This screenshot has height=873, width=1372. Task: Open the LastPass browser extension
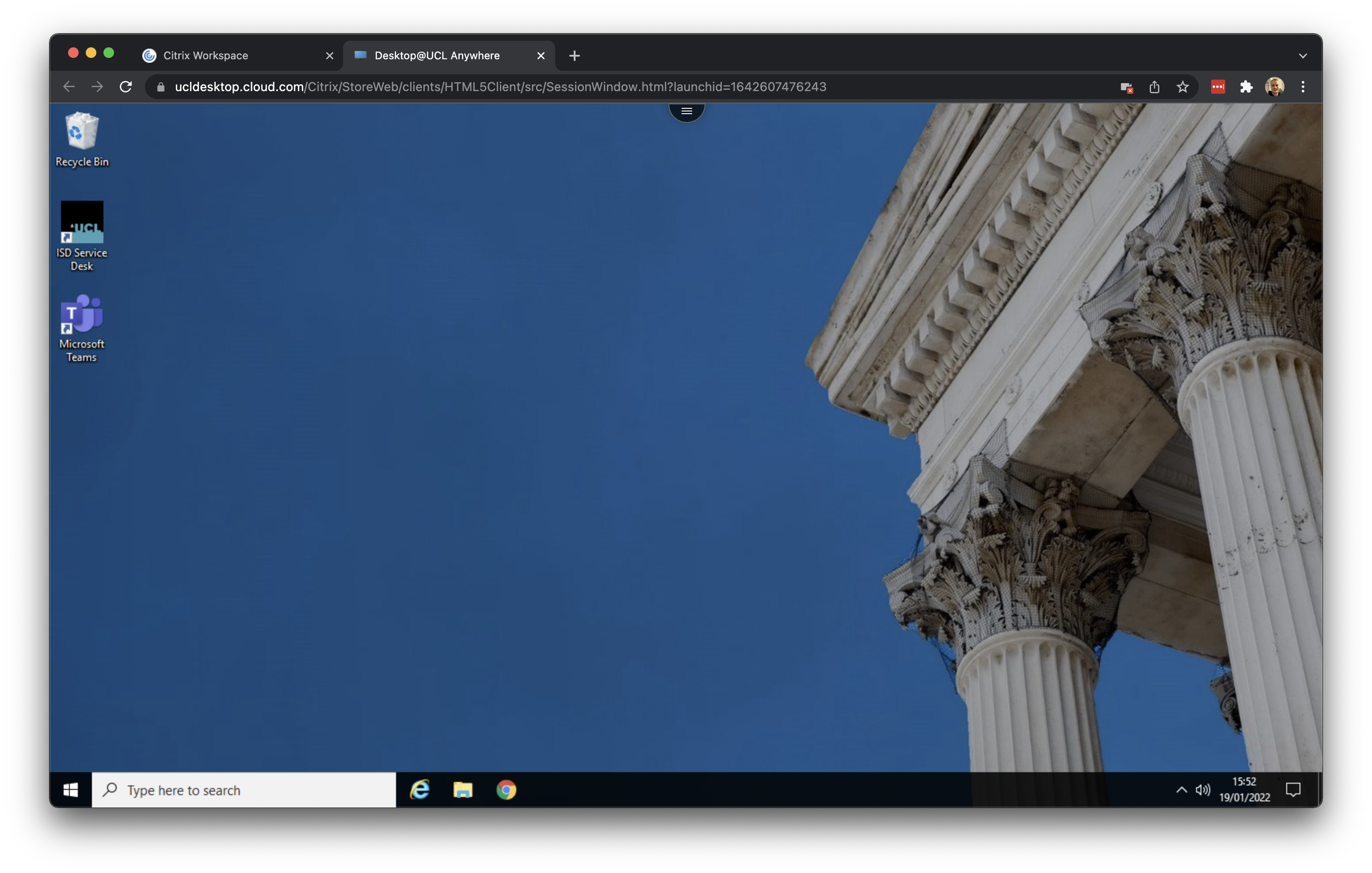(x=1218, y=87)
